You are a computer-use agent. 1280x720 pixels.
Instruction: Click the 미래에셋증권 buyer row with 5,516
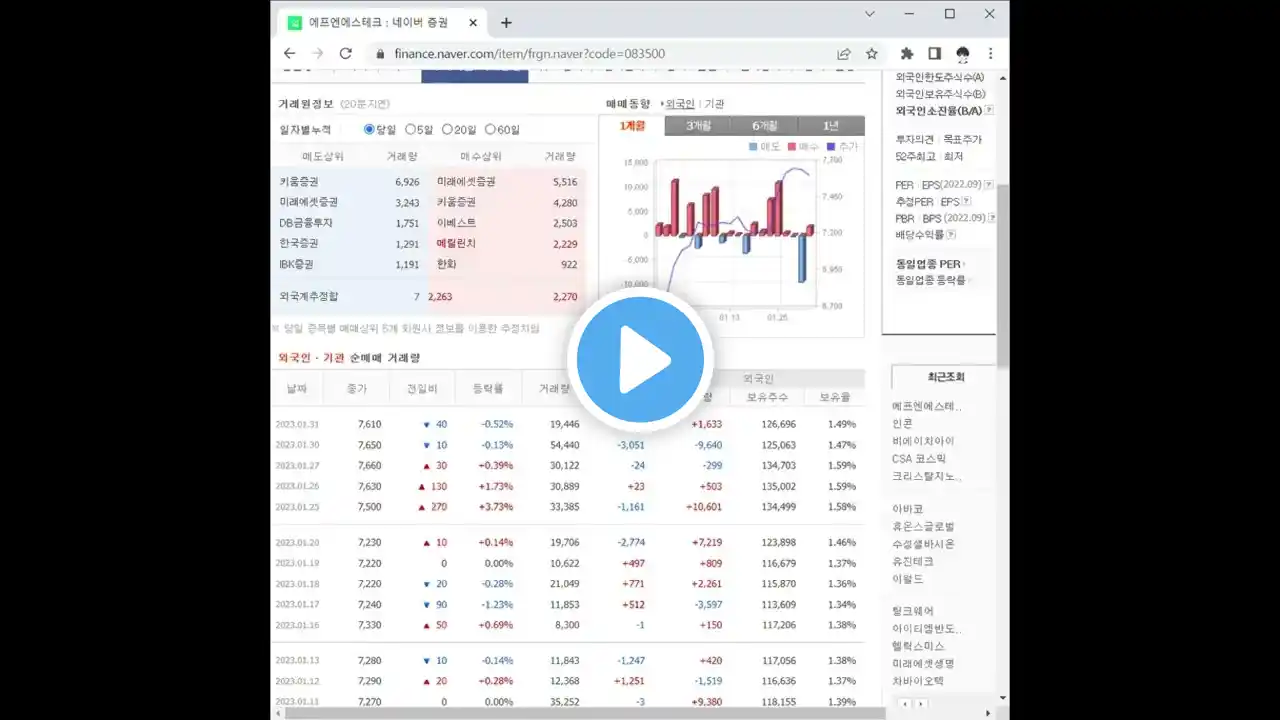point(508,182)
